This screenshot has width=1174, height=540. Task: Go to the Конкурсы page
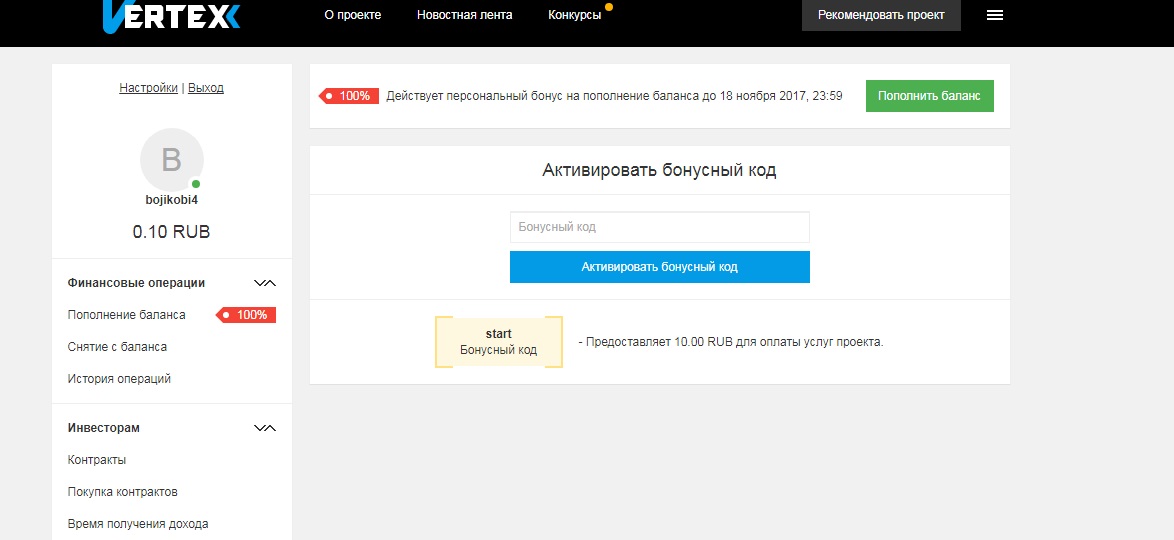pos(574,15)
